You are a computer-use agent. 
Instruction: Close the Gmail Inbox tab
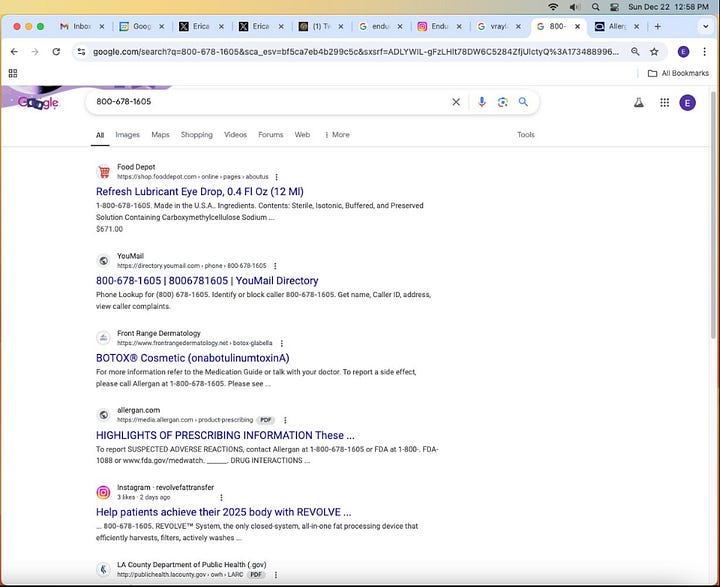(x=102, y=27)
